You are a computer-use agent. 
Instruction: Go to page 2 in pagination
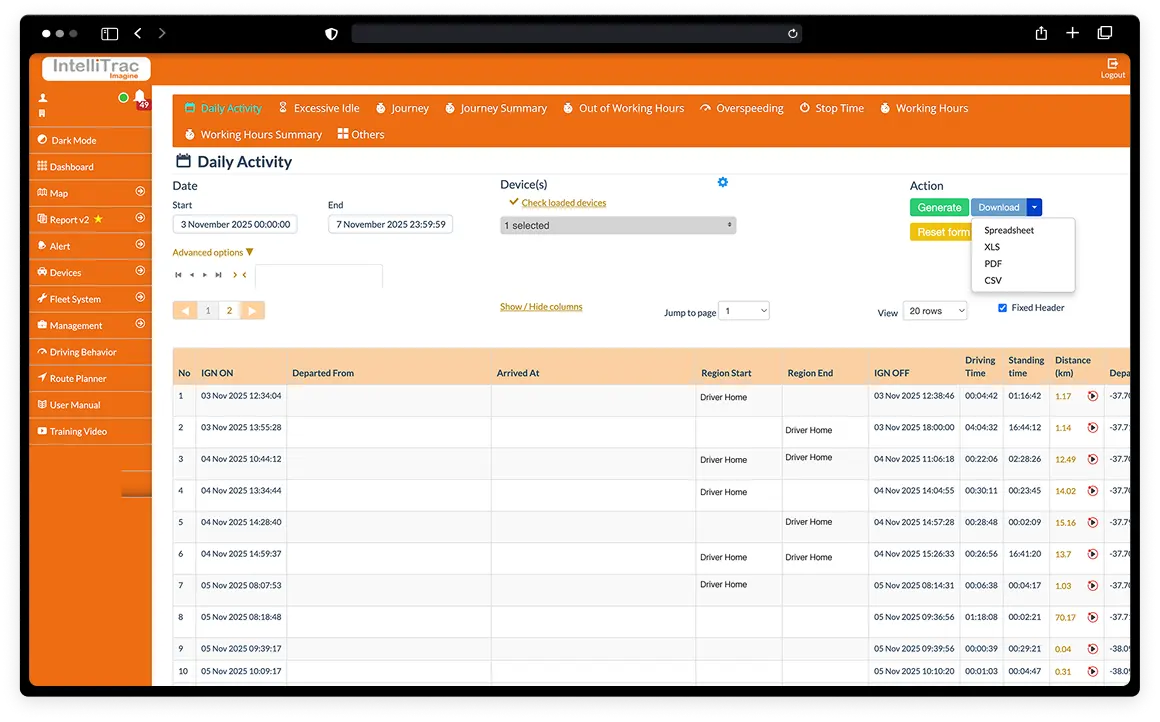pos(229,311)
